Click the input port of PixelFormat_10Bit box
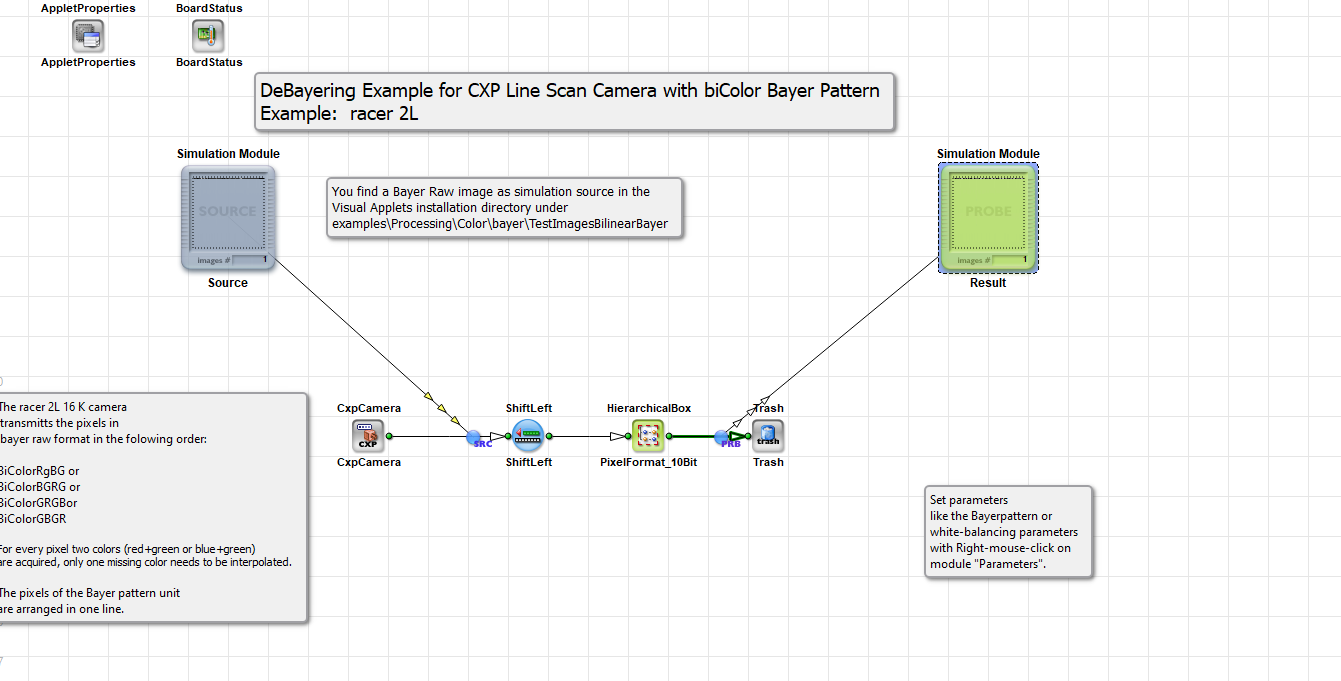 point(628,436)
